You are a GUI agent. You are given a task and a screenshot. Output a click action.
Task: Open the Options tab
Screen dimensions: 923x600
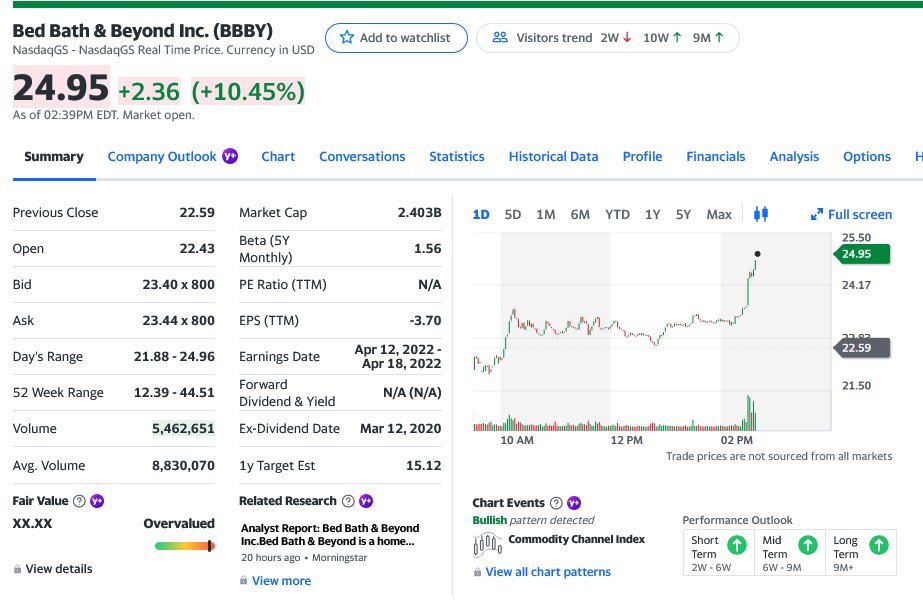tap(866, 157)
